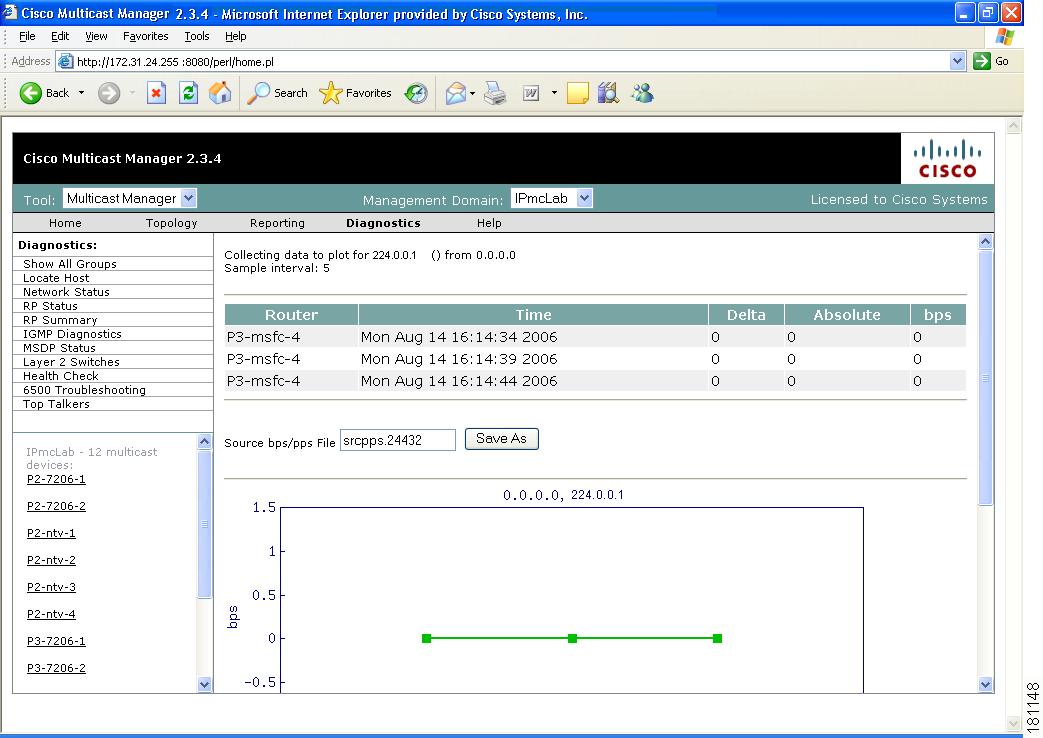
Task: Open the Tools menu
Action: click(x=197, y=36)
